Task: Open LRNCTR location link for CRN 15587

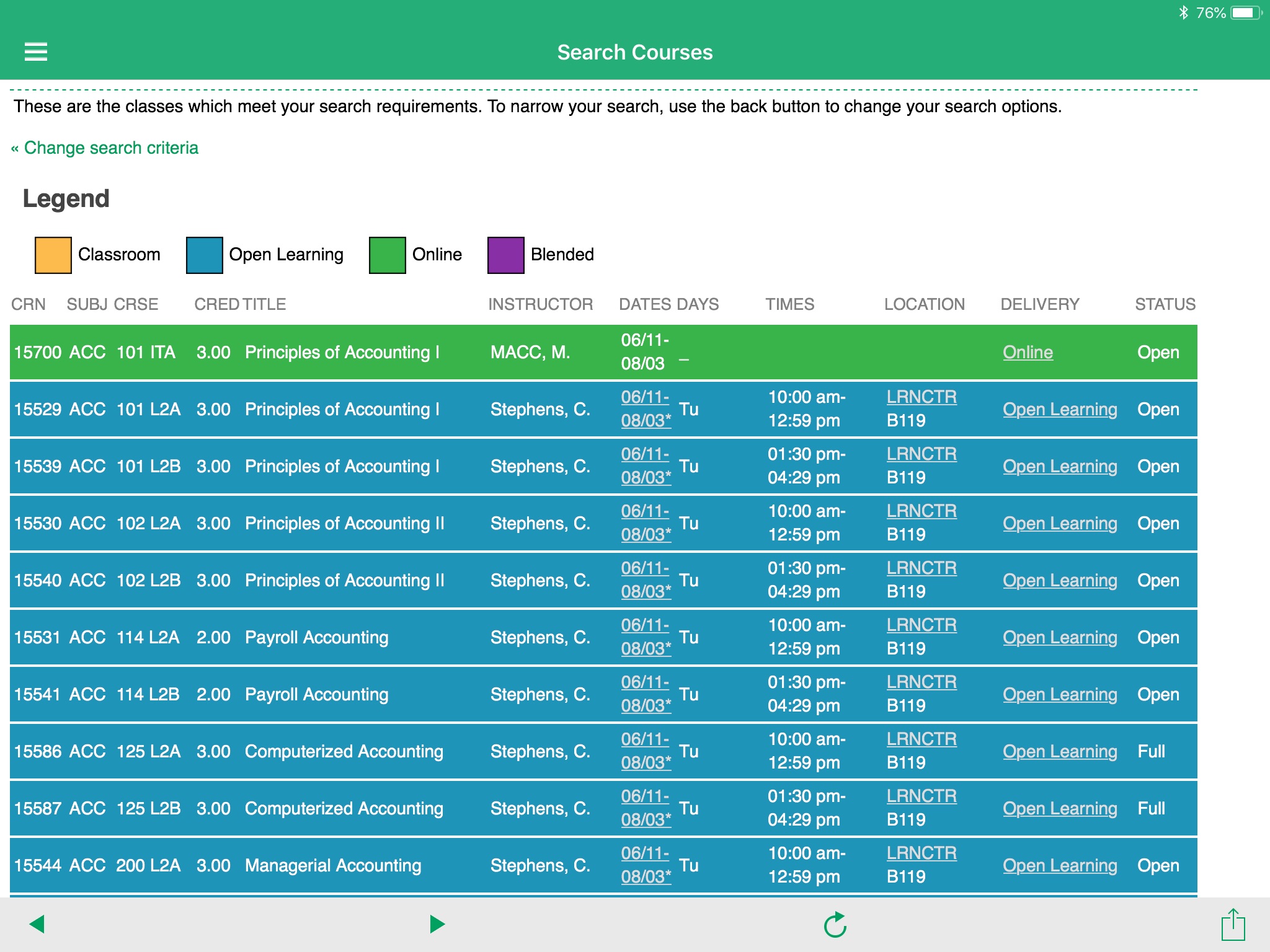Action: 921,796
